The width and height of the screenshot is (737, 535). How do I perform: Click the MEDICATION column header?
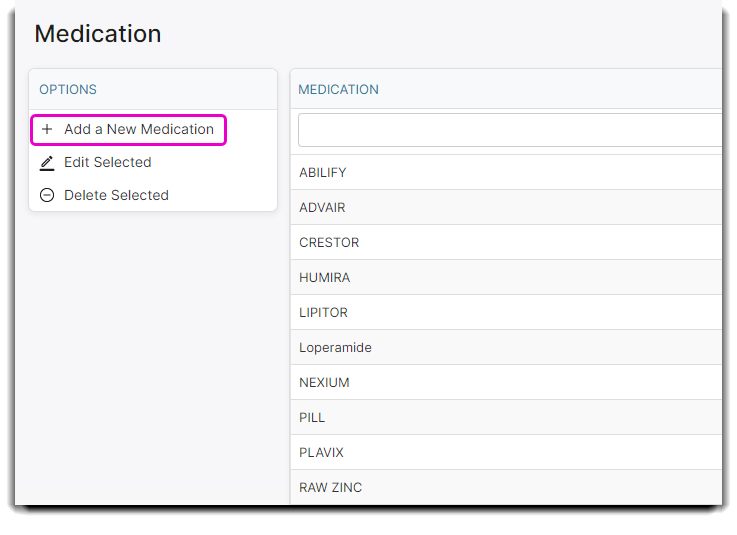click(339, 90)
